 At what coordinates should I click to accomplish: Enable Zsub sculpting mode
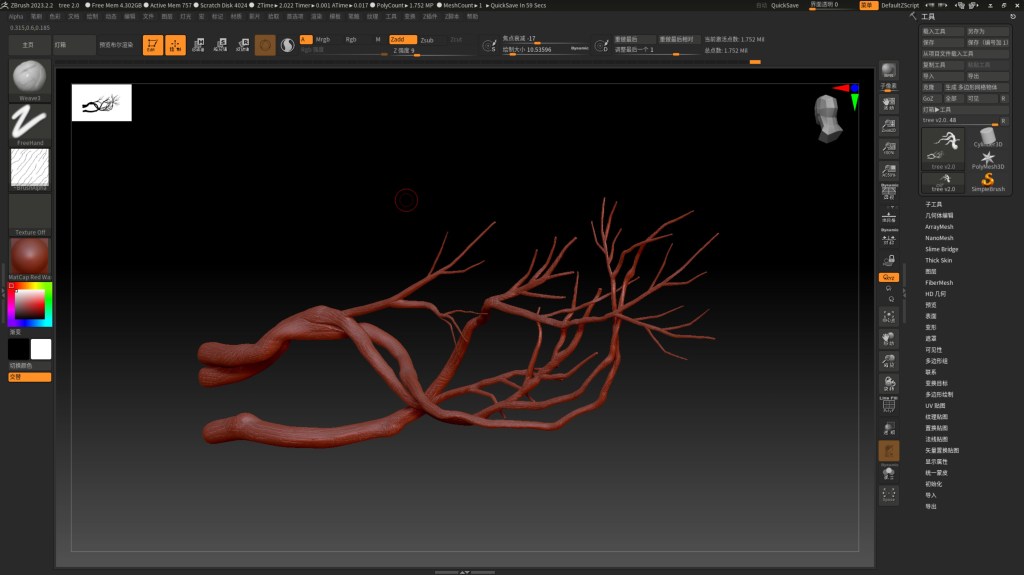coord(427,39)
